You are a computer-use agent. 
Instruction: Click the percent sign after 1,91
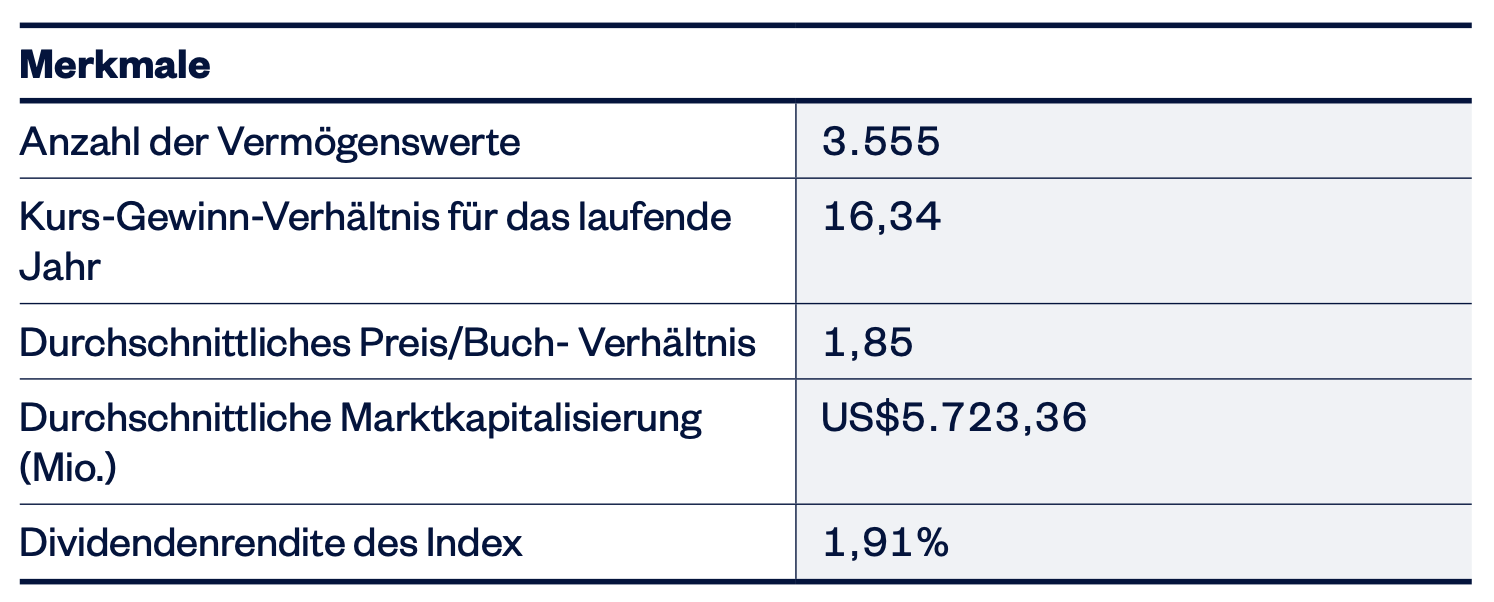930,543
